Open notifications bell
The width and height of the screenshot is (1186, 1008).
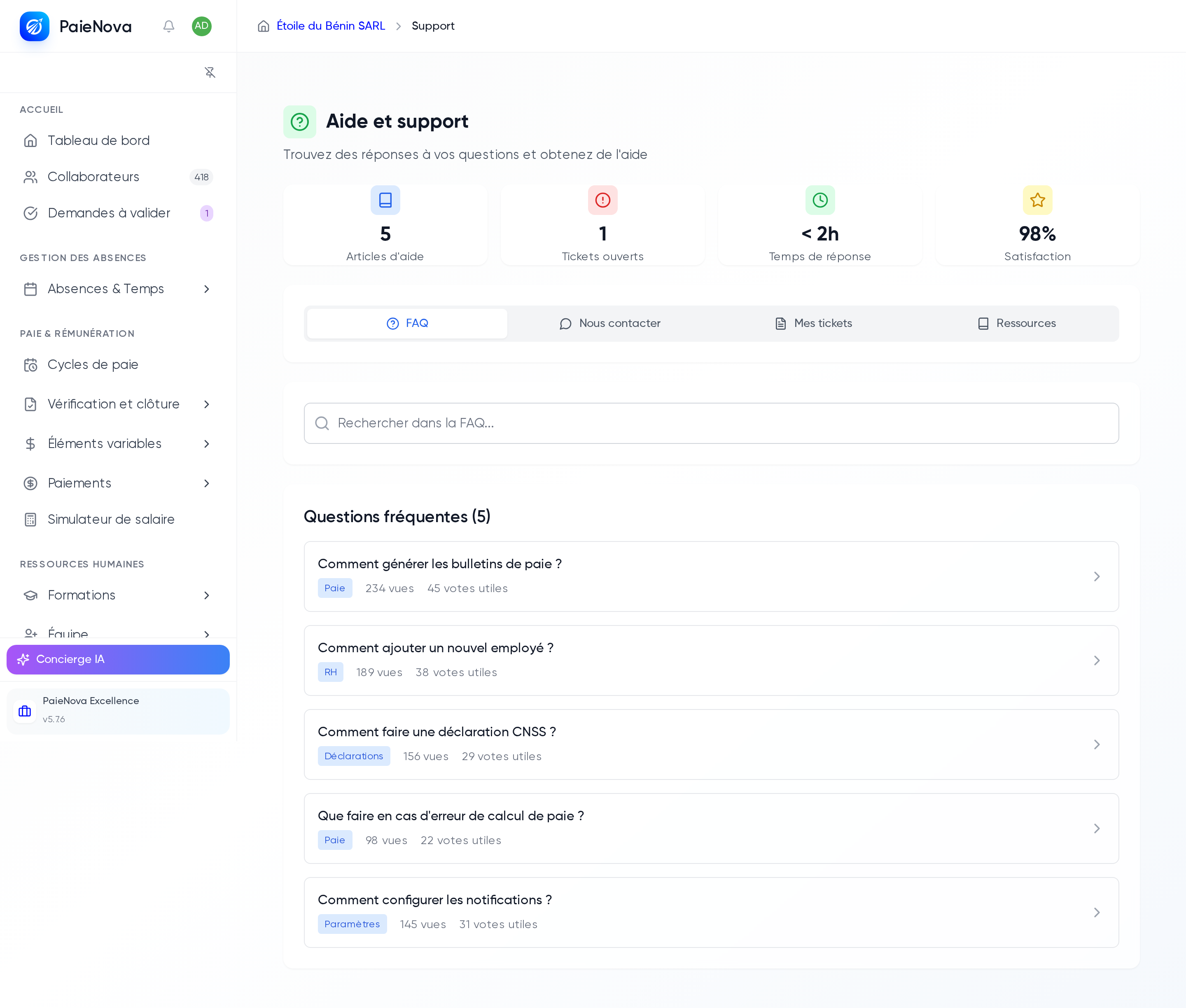pyautogui.click(x=168, y=26)
